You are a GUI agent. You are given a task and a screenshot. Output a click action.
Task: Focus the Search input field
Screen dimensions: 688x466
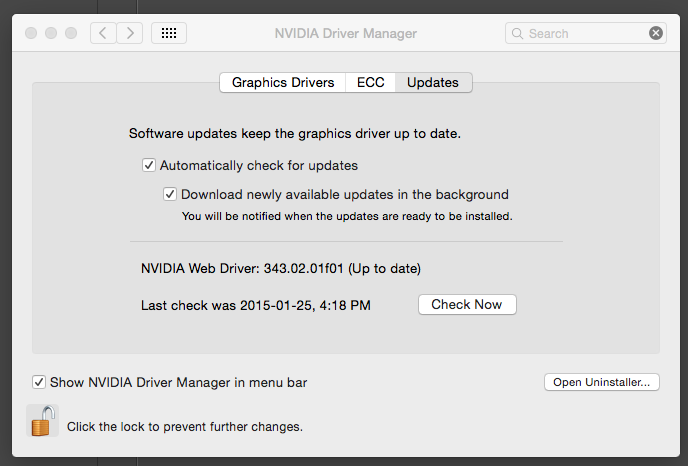585,33
